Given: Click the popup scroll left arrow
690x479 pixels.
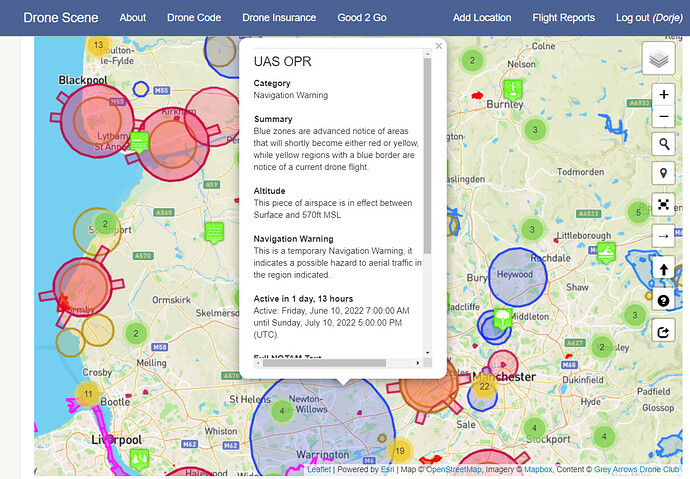Looking at the screenshot, I should [x=259, y=363].
